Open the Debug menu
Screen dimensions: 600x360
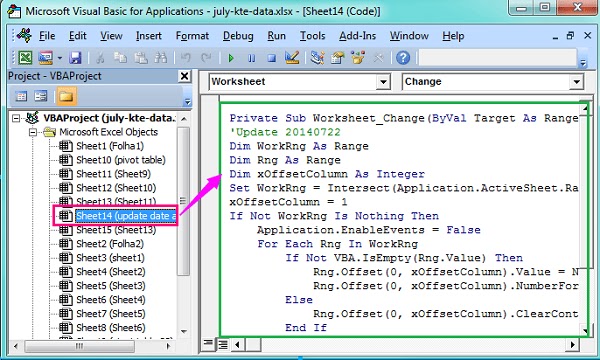tap(238, 36)
